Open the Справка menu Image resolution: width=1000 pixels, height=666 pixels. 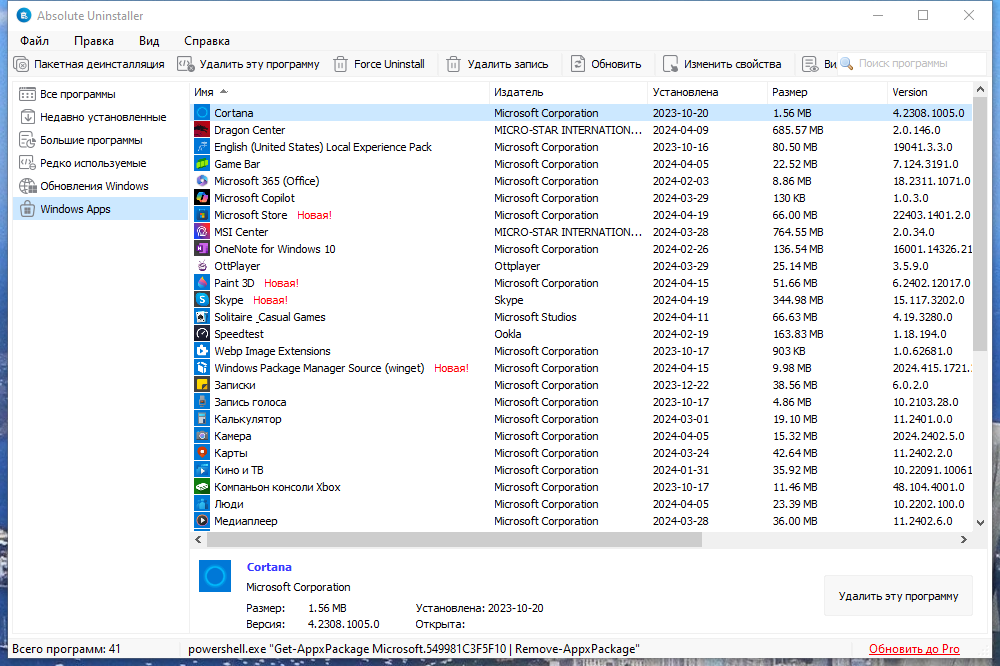(x=207, y=41)
